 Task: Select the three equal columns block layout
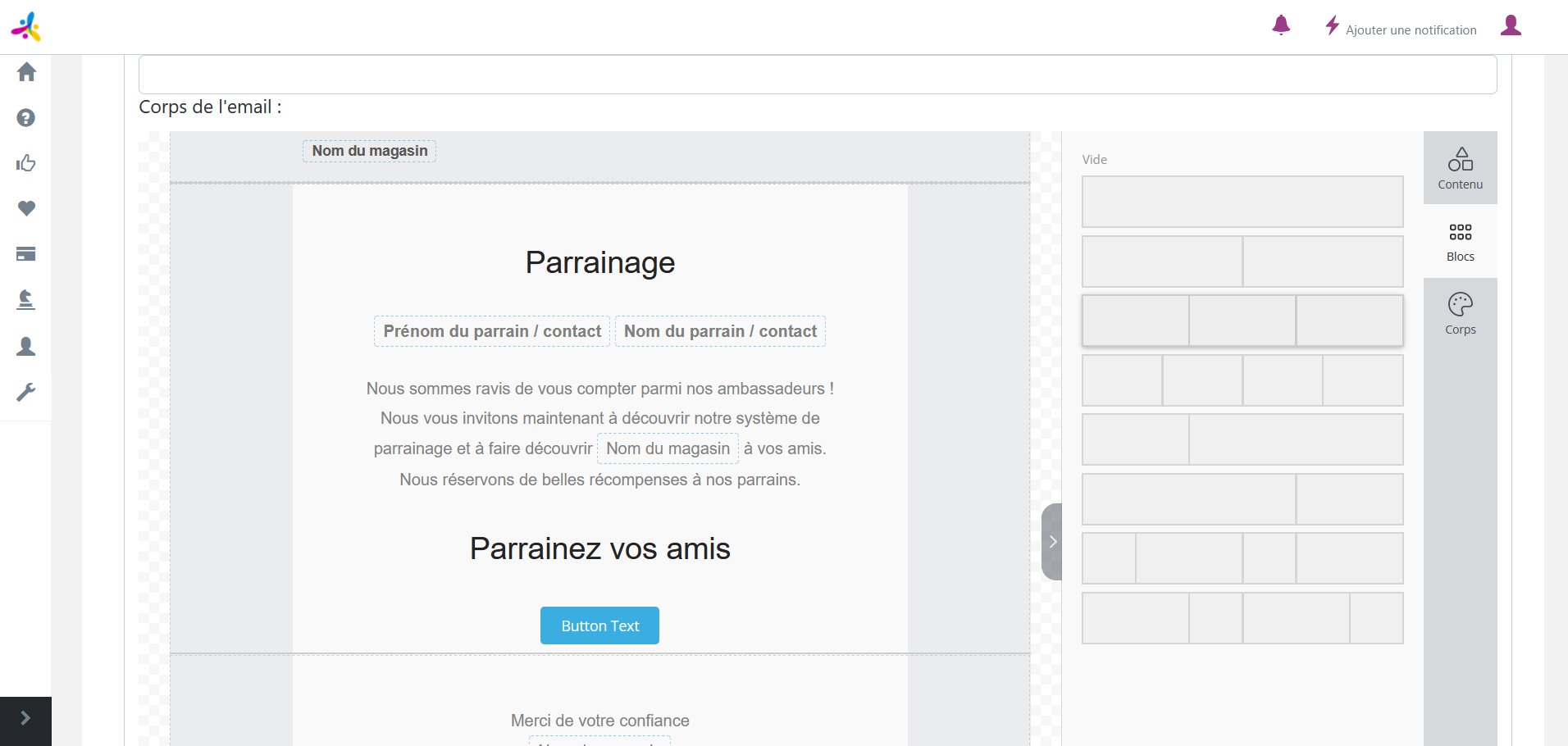(x=1242, y=321)
